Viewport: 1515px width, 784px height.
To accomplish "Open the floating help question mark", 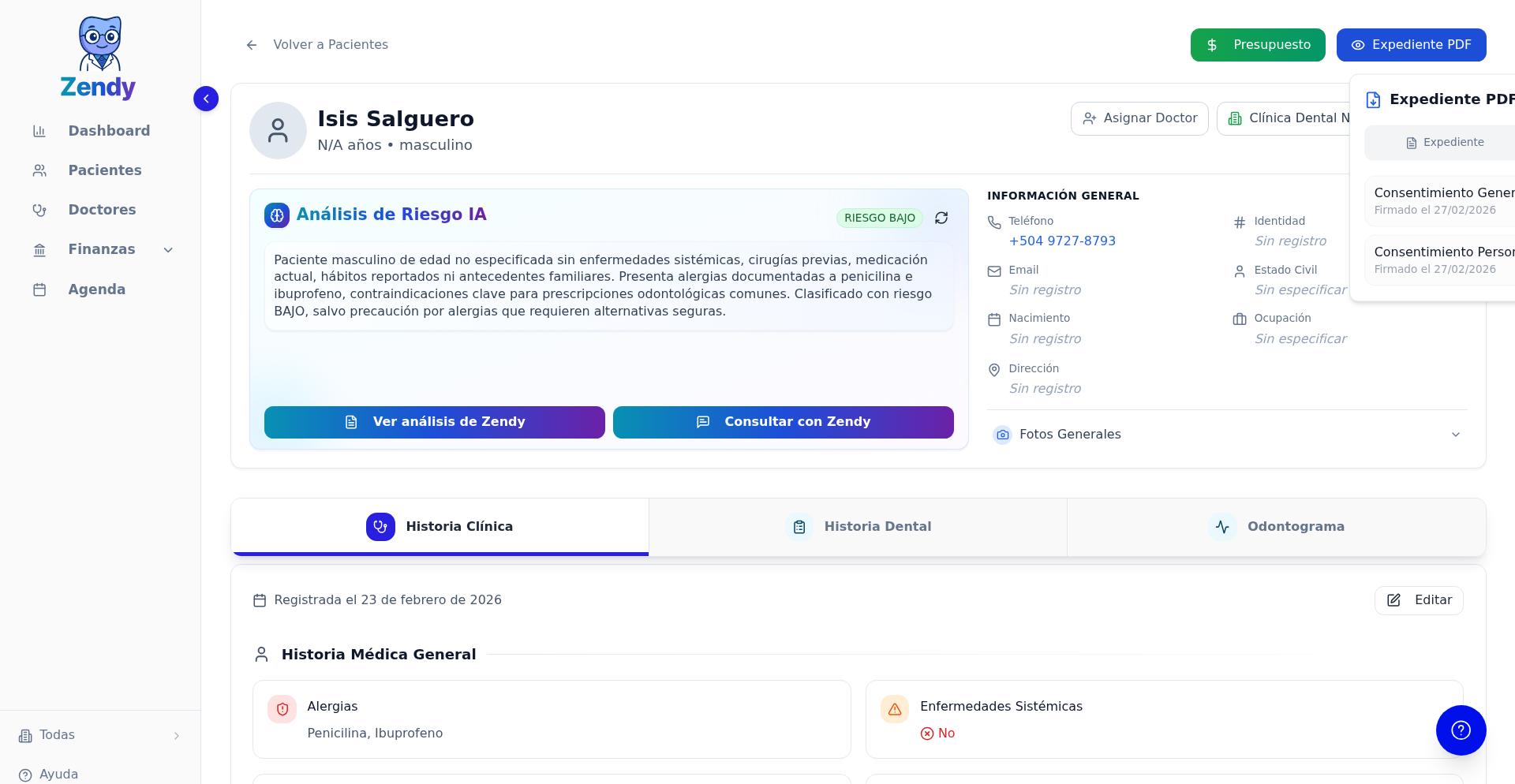I will 1461,730.
